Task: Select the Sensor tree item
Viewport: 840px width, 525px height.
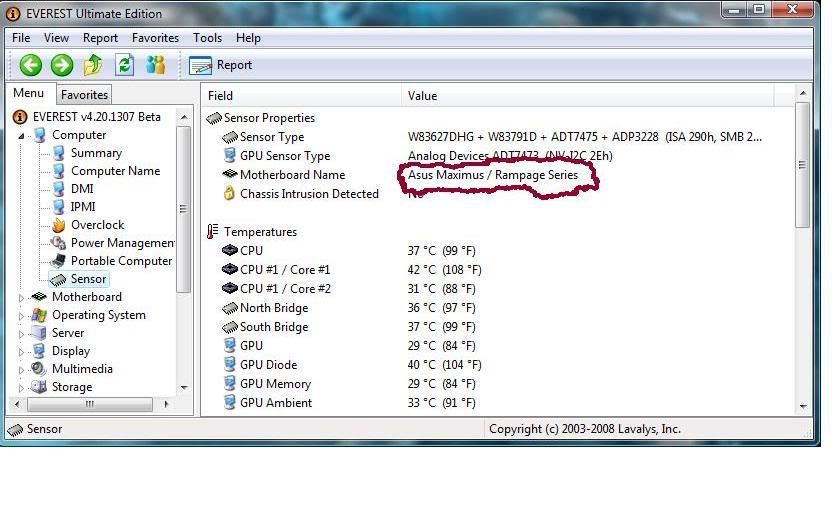Action: (88, 279)
